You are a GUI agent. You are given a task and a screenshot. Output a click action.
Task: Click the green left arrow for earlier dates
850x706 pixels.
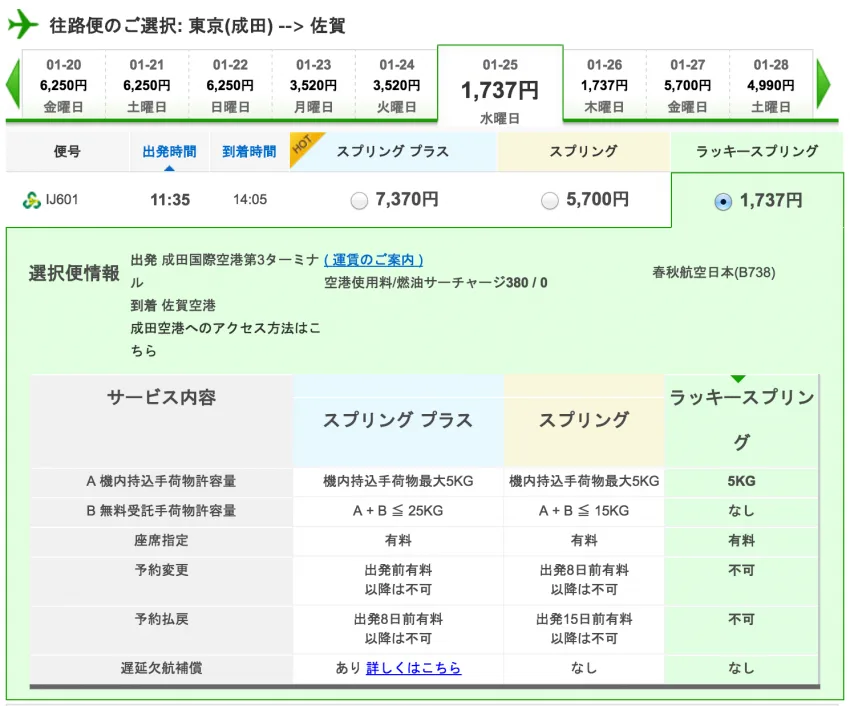tap(13, 84)
